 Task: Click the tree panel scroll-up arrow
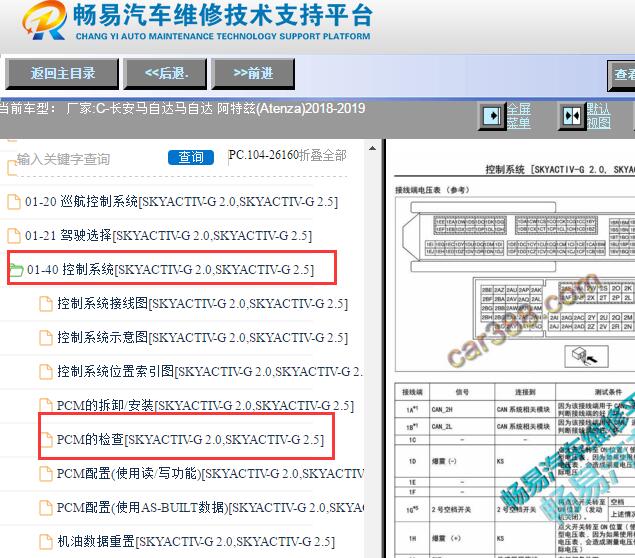coord(372,149)
